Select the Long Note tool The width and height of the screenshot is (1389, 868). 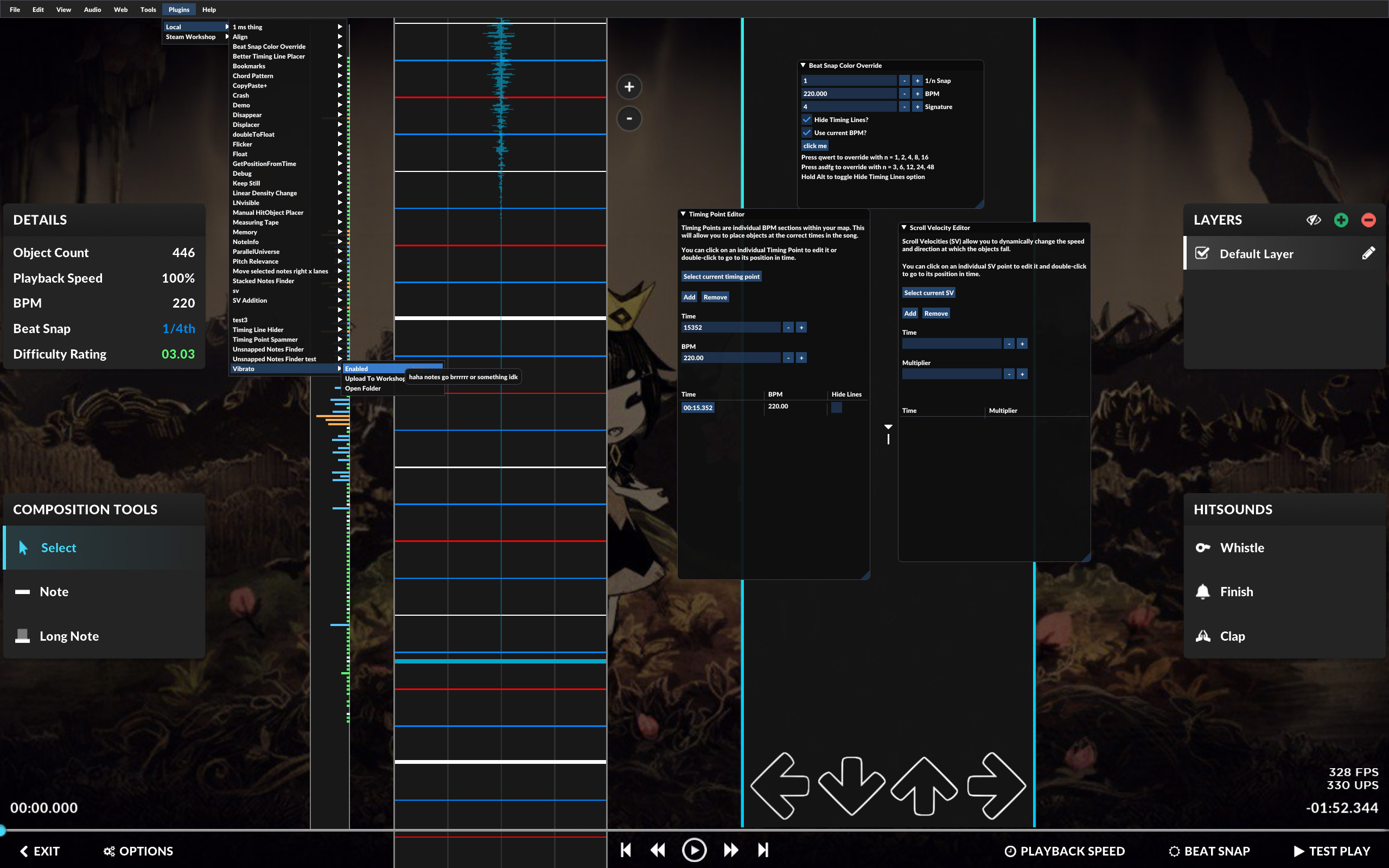point(69,636)
